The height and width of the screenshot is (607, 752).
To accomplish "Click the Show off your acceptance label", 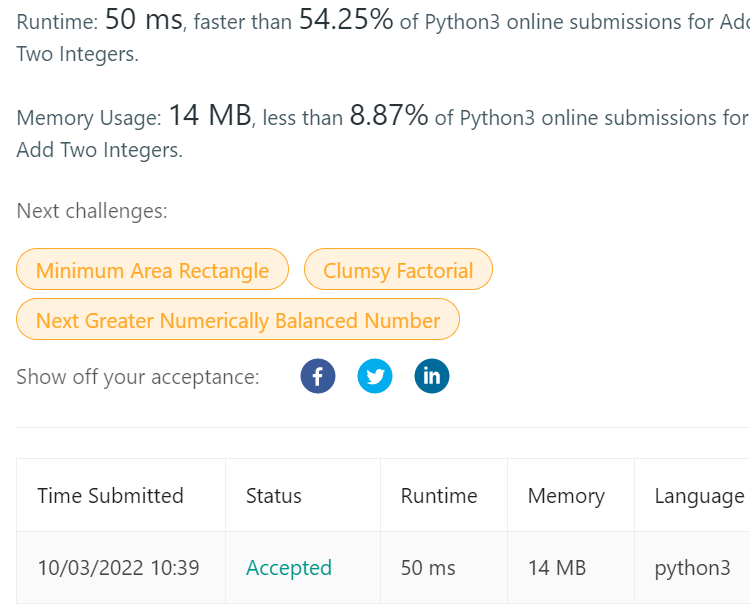I will pos(138,377).
